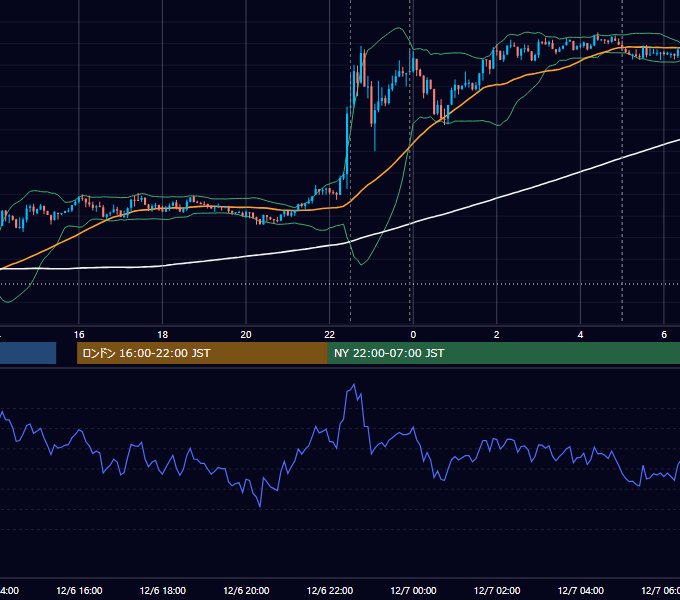Click the 12/6 20:00 date label
This screenshot has width=680, height=600.
click(246, 591)
